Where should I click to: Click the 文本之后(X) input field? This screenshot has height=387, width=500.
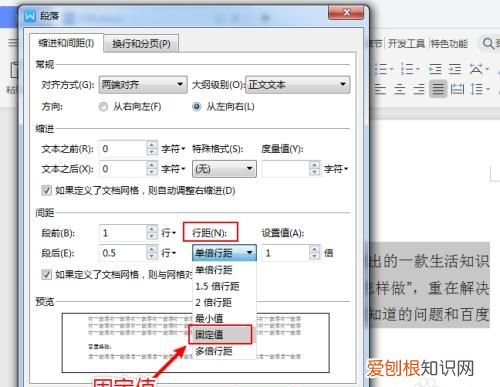point(123,169)
